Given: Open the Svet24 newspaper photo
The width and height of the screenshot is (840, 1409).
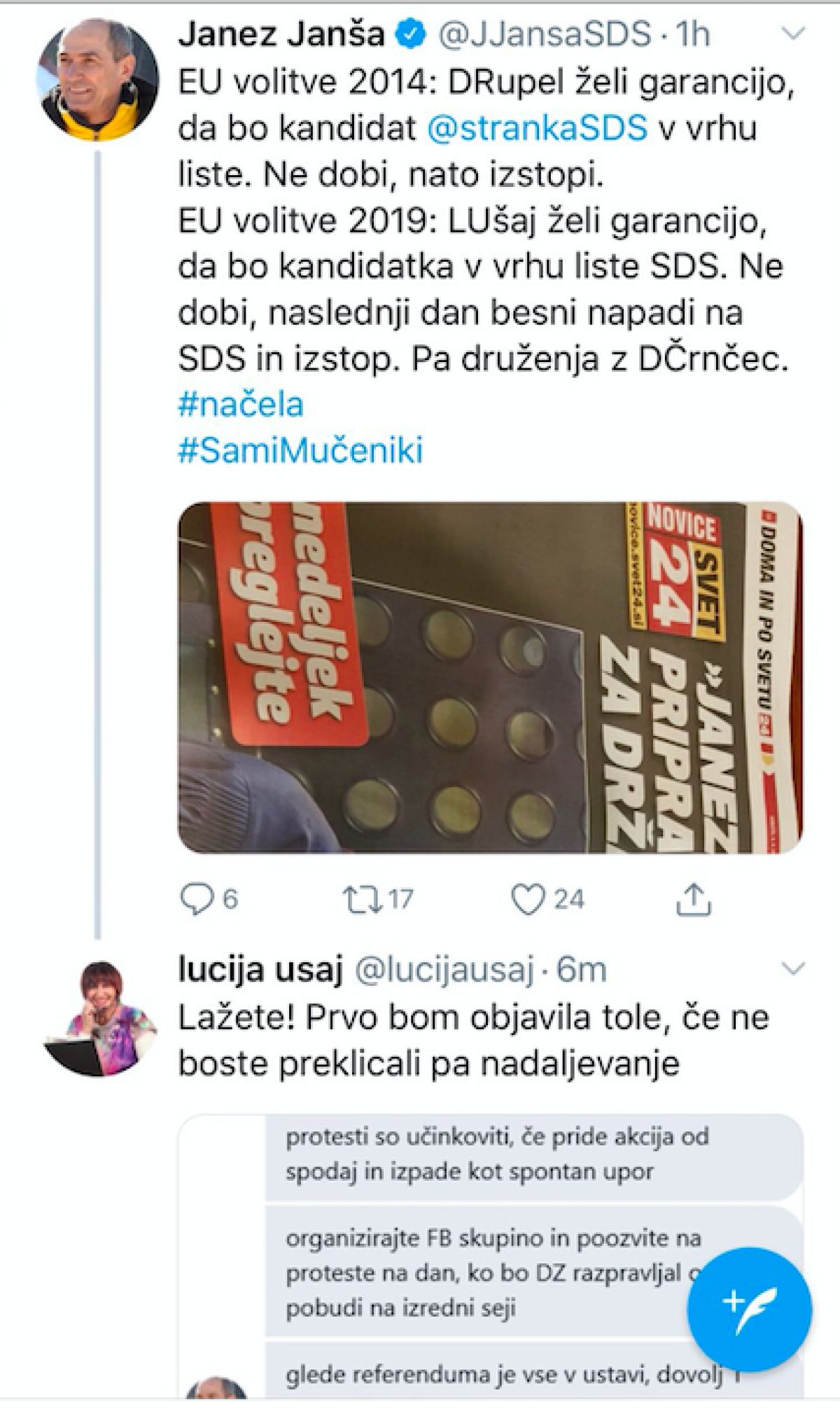Looking at the screenshot, I should click(x=490, y=676).
